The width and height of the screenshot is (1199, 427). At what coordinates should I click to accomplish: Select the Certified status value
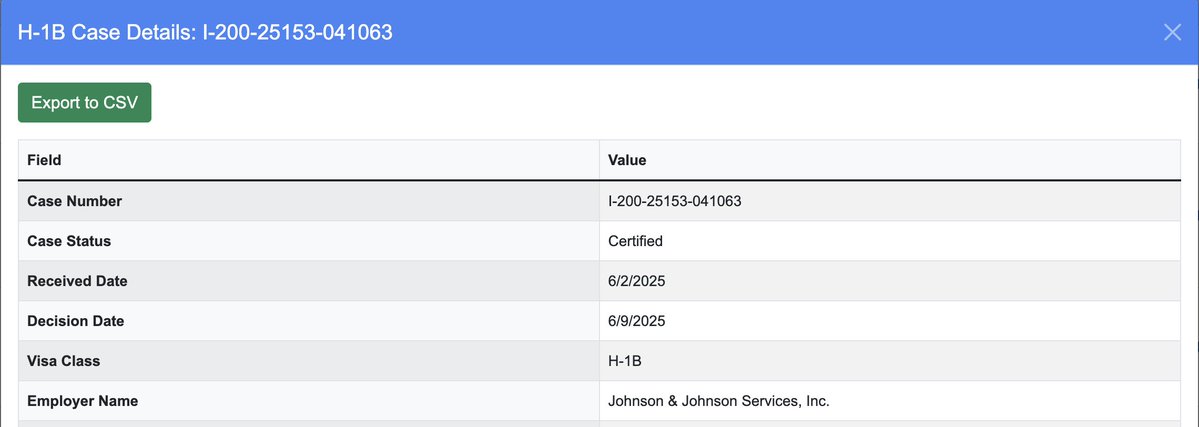click(635, 241)
